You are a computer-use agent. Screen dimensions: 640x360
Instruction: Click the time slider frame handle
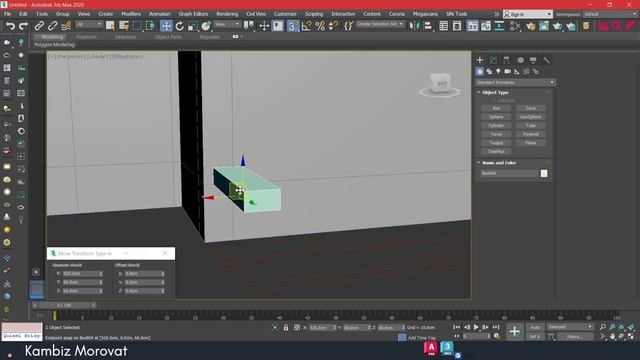point(64,305)
